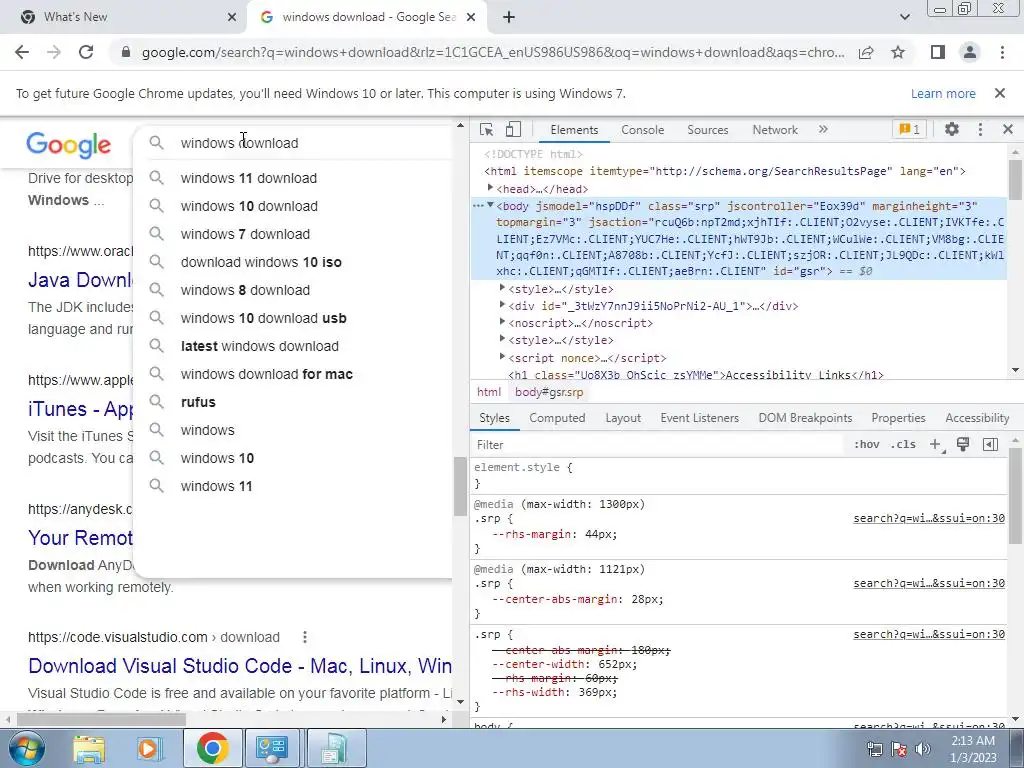
Task: Add a new style rule with the plus icon
Action: click(935, 444)
